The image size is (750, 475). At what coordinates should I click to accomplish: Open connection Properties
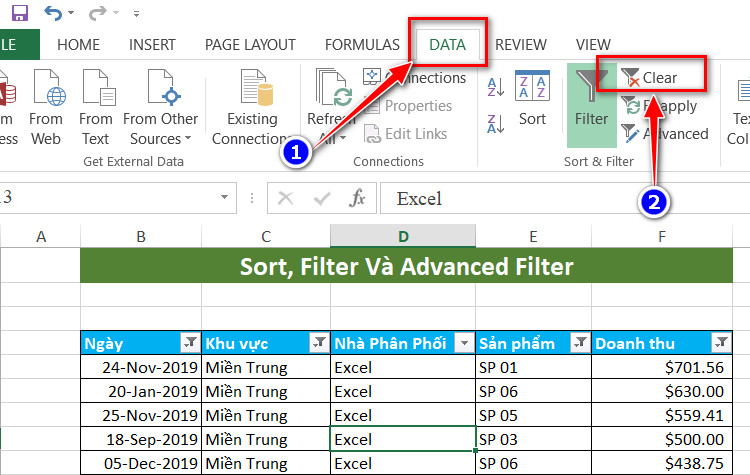coord(408,106)
